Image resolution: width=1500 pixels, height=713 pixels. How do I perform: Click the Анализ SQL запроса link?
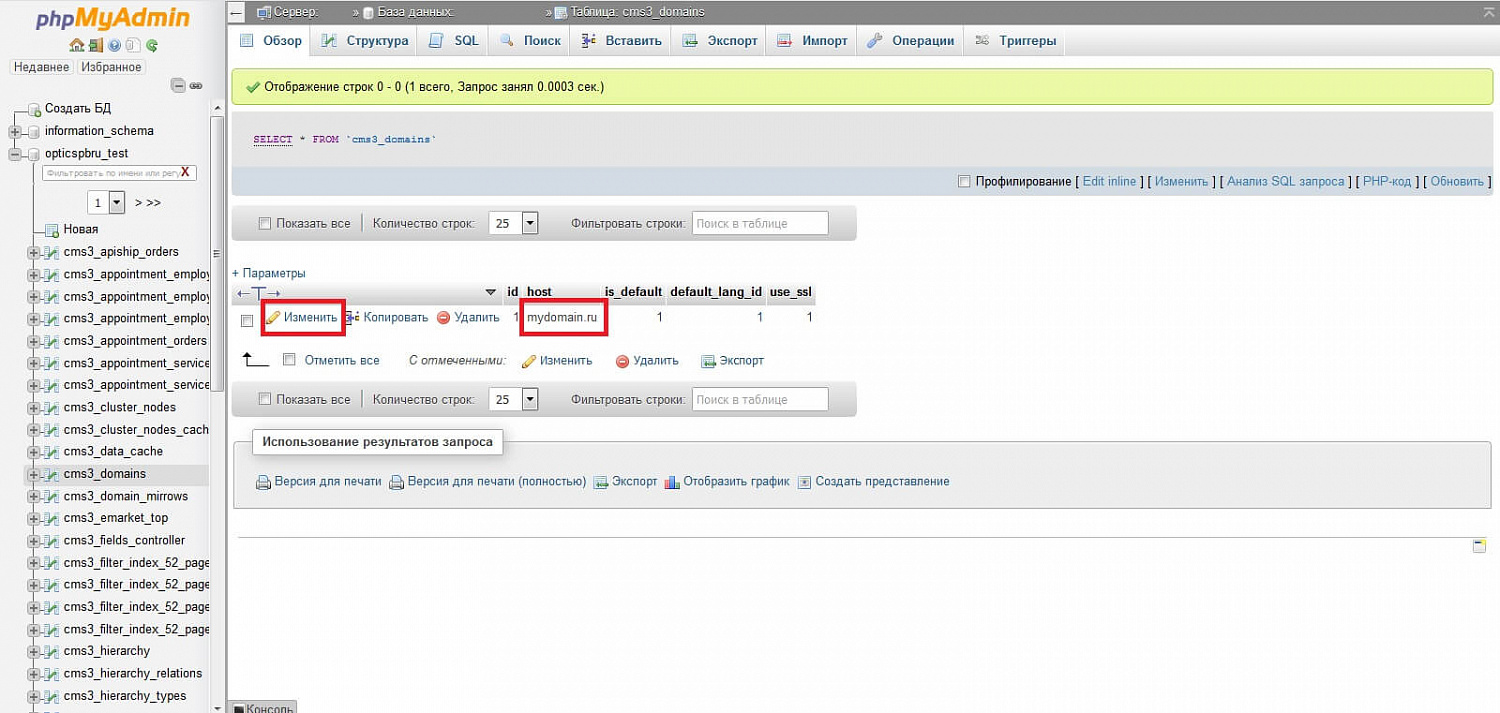point(1285,181)
